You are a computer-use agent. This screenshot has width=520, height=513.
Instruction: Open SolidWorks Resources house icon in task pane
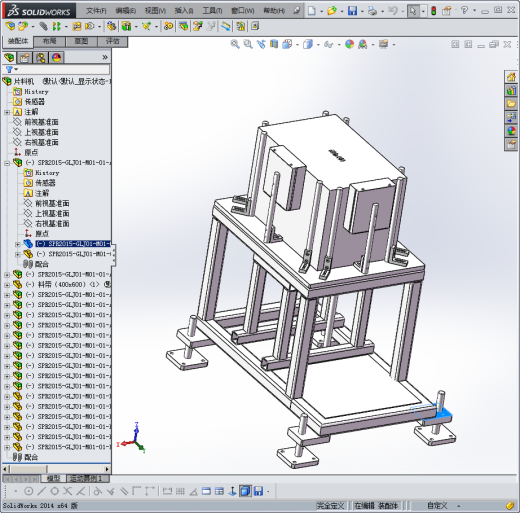(511, 77)
